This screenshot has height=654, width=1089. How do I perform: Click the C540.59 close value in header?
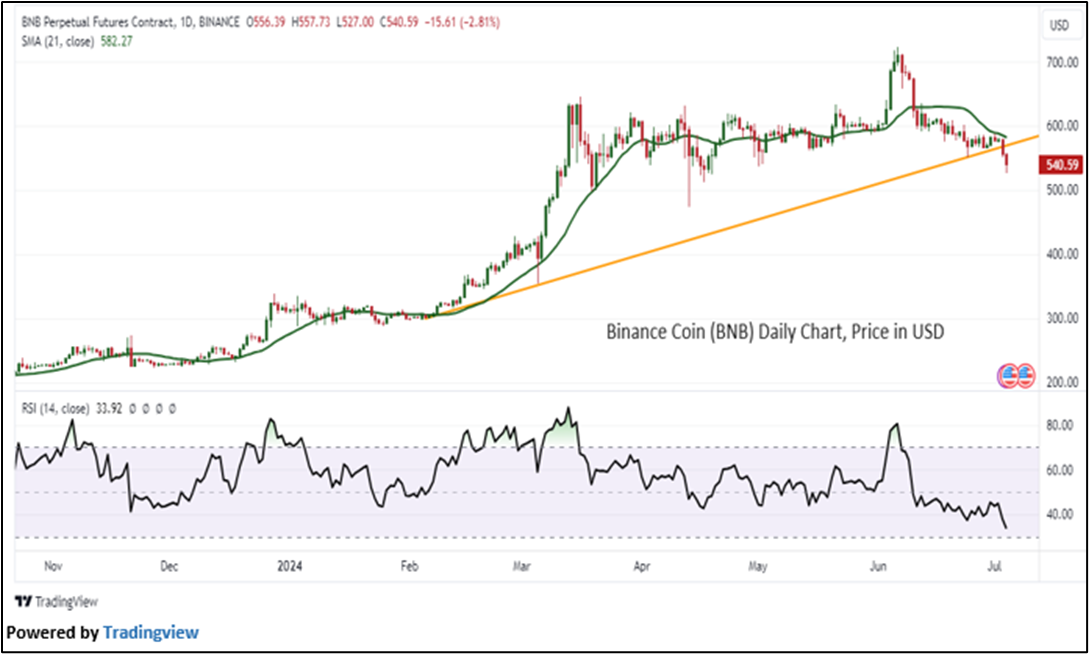(399, 23)
